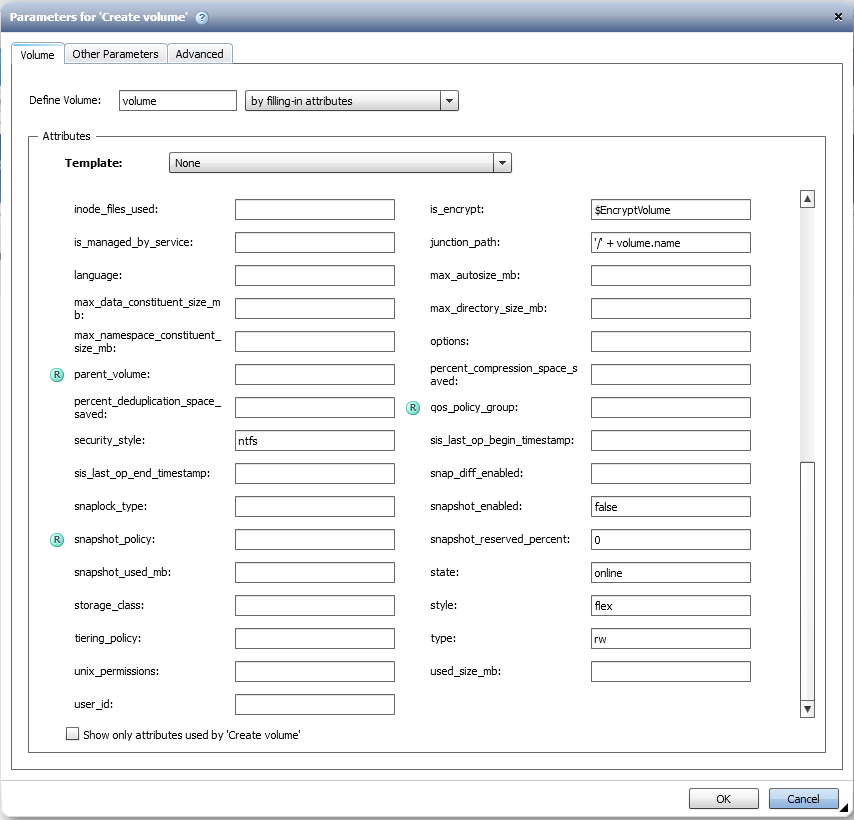Open the Template dropdown

point(502,163)
